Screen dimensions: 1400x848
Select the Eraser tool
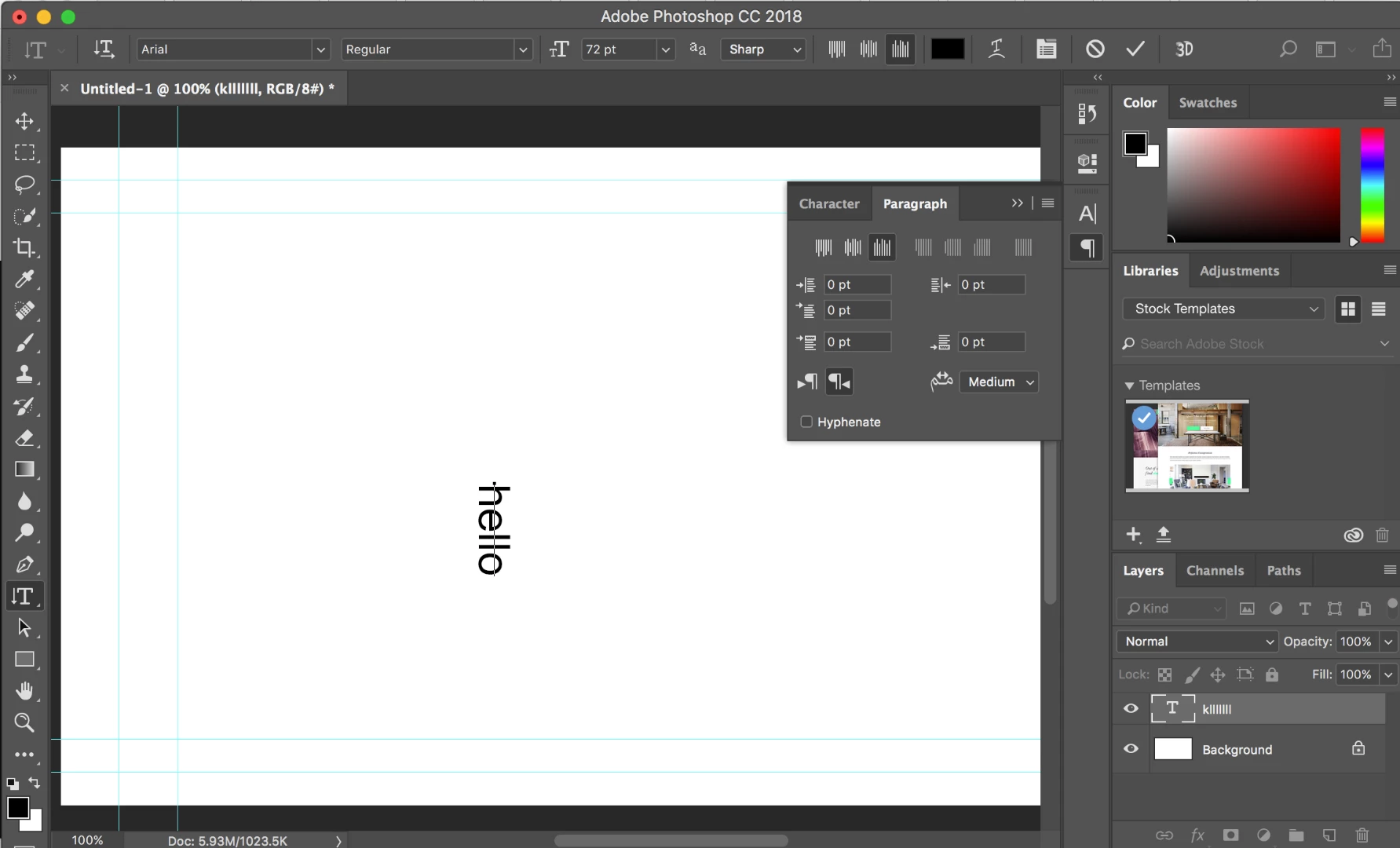[x=24, y=437]
